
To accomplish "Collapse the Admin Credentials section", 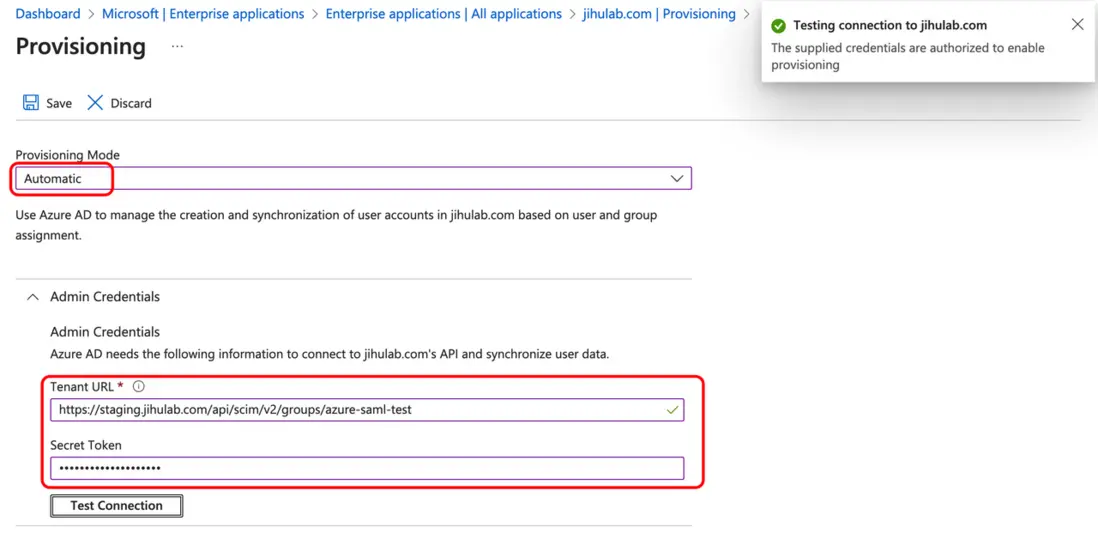I will click(x=33, y=297).
